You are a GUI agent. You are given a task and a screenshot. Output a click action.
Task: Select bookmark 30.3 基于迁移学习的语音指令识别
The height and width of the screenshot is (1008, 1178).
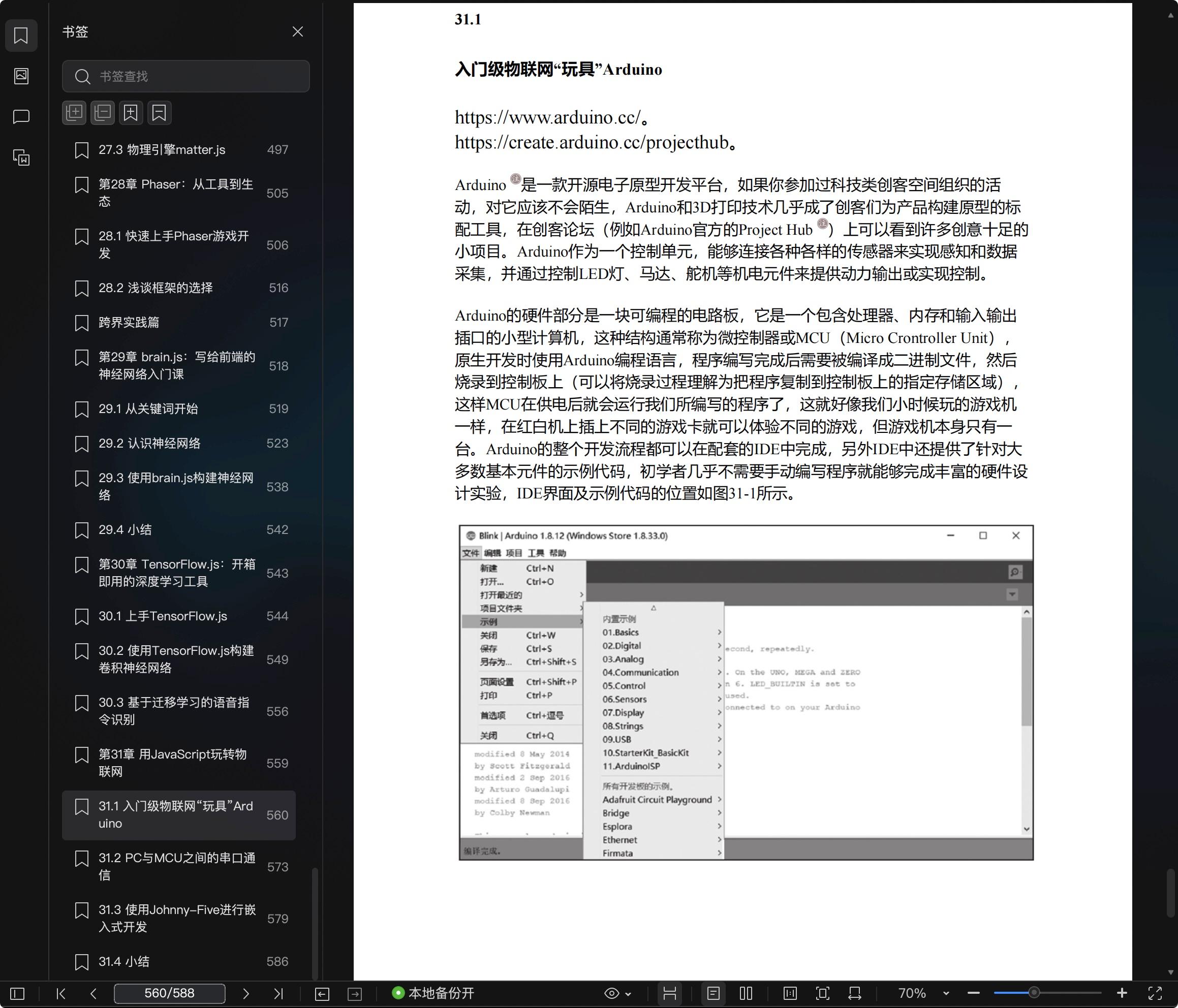coord(178,711)
